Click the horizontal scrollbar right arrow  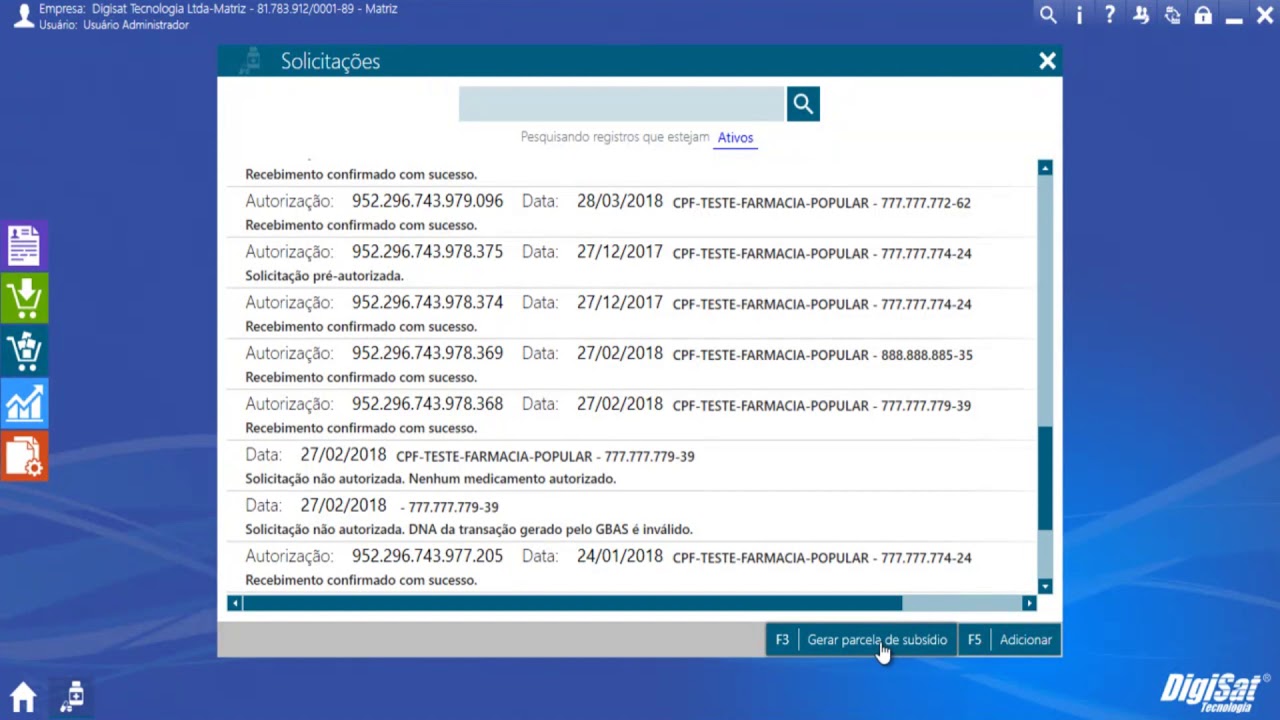click(1029, 603)
